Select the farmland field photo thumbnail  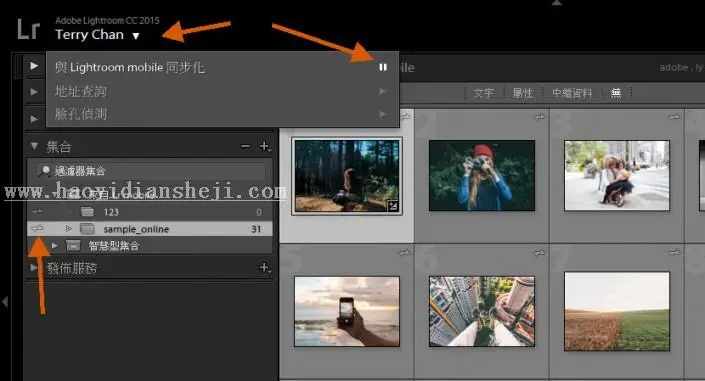pyautogui.click(x=617, y=311)
